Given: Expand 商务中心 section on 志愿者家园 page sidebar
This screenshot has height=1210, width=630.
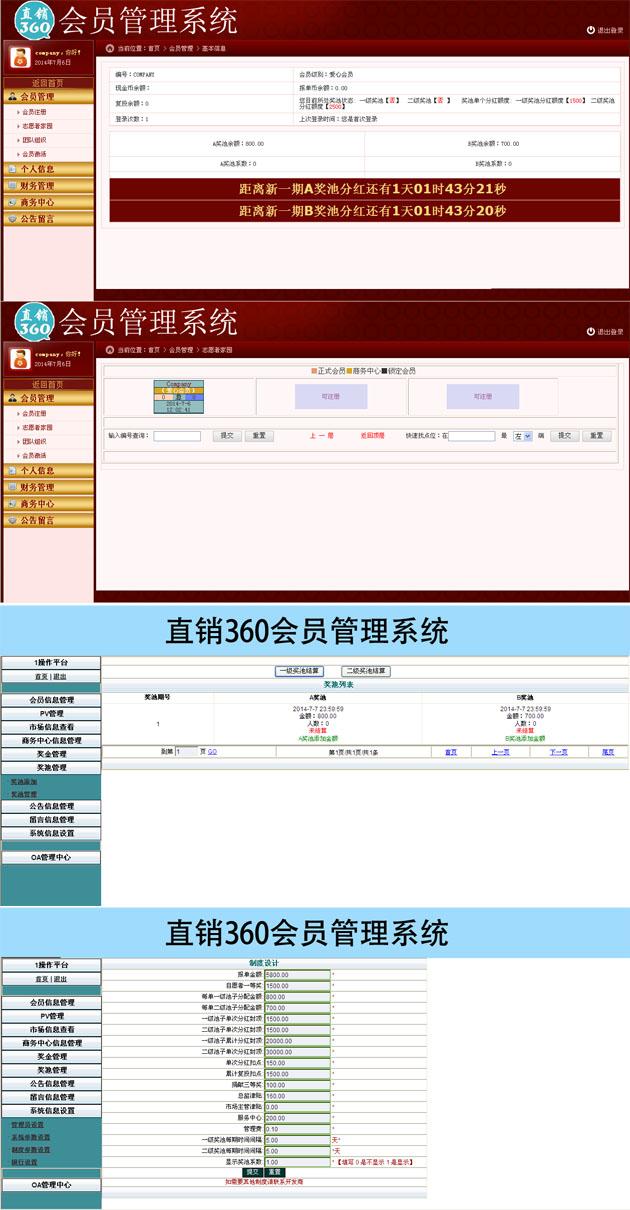Looking at the screenshot, I should coord(48,504).
